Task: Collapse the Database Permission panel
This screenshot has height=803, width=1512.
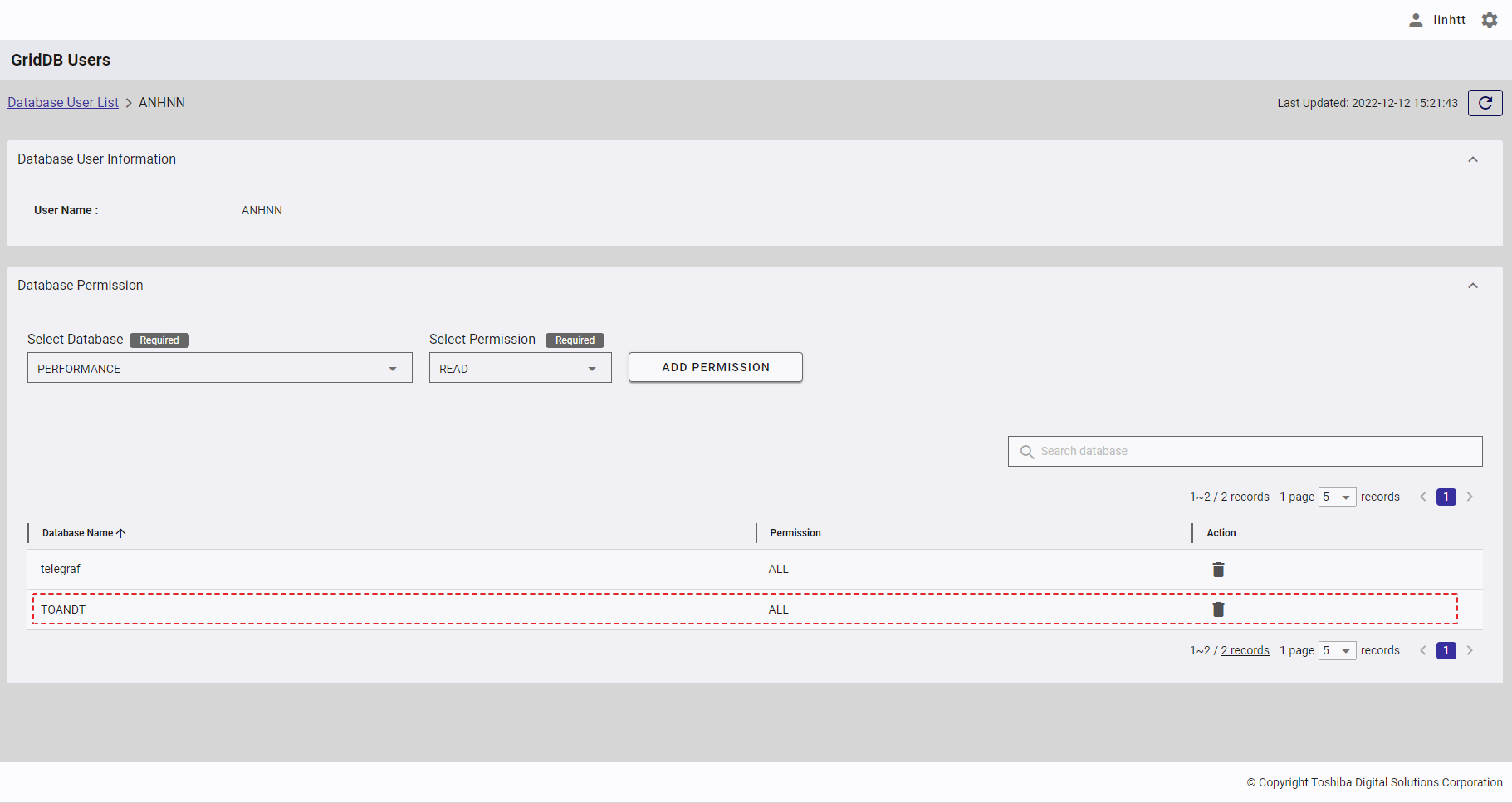Action: coord(1473,286)
